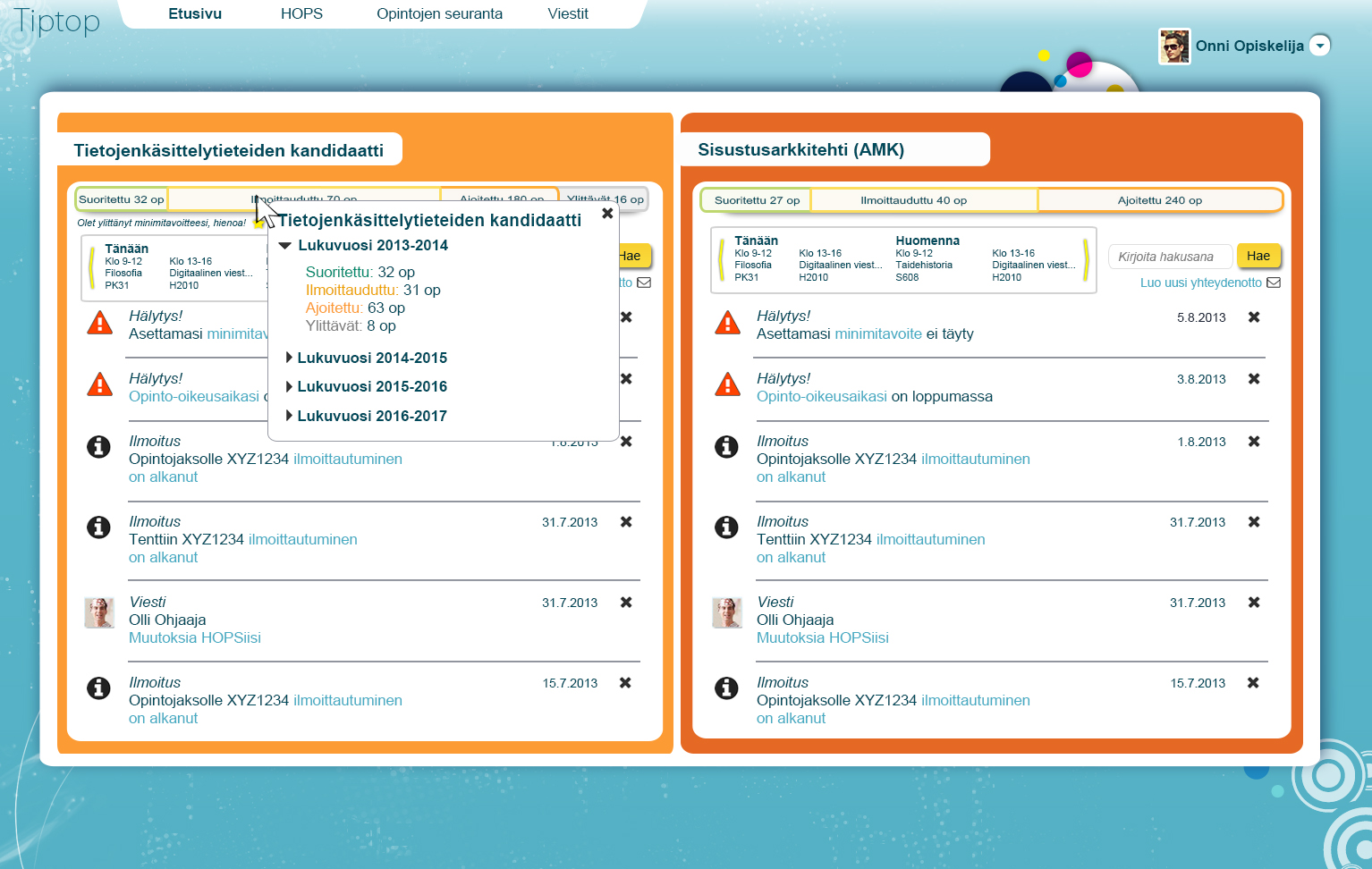Screen dimensions: 1372x869
Task: Click Suoritettu 32 op progress segment
Action: point(122,199)
